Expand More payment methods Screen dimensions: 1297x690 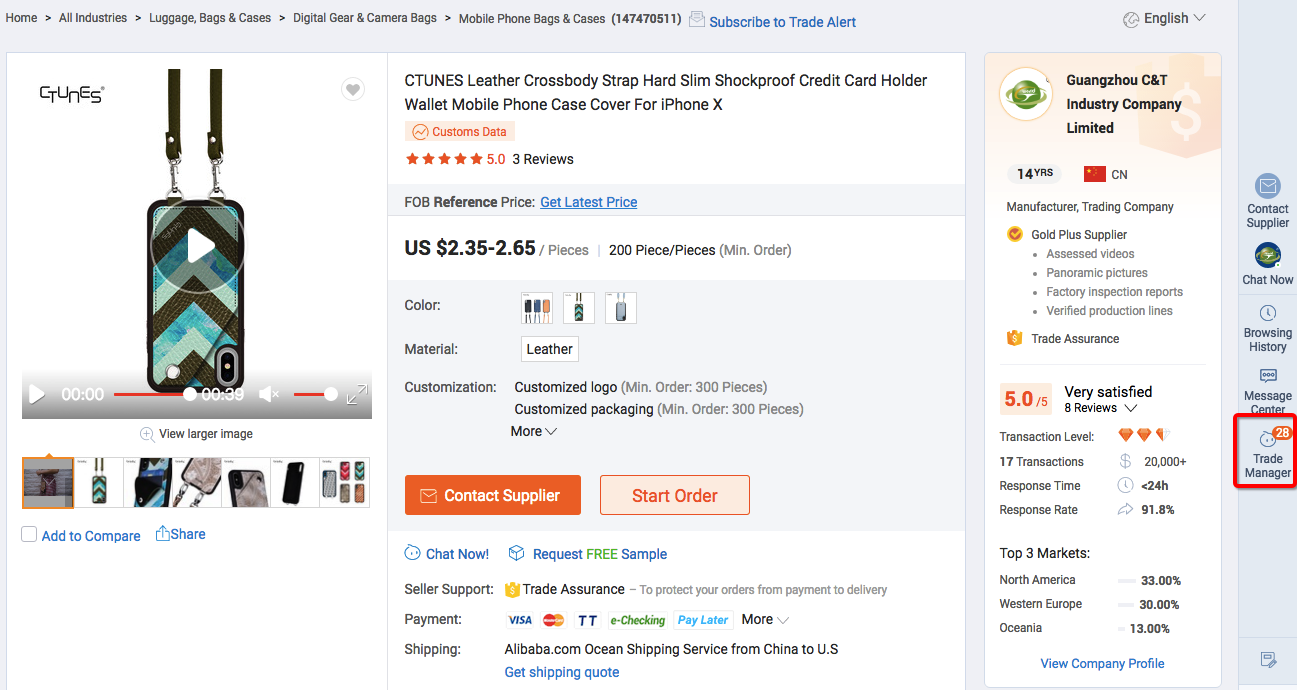[x=765, y=620]
